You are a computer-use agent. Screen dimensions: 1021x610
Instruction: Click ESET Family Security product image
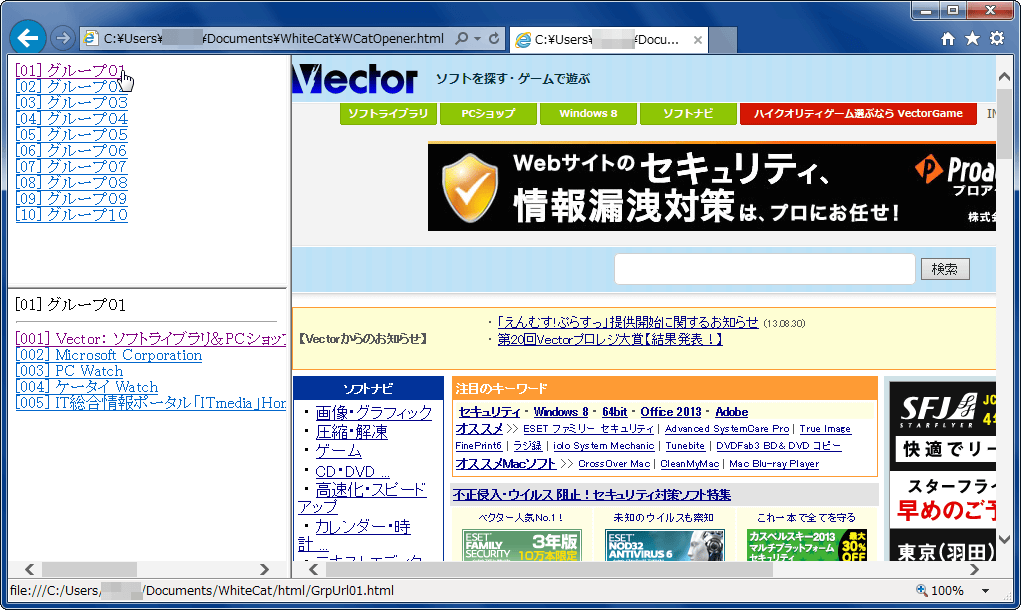pyautogui.click(x=522, y=545)
